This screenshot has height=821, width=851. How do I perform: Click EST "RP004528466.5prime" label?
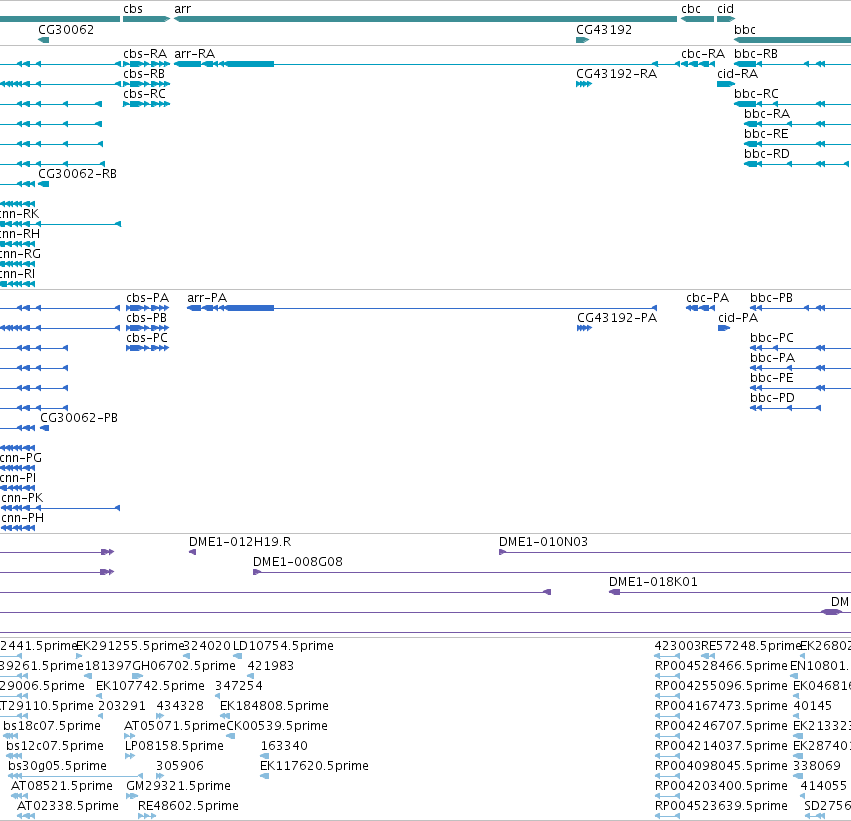pyautogui.click(x=721, y=666)
